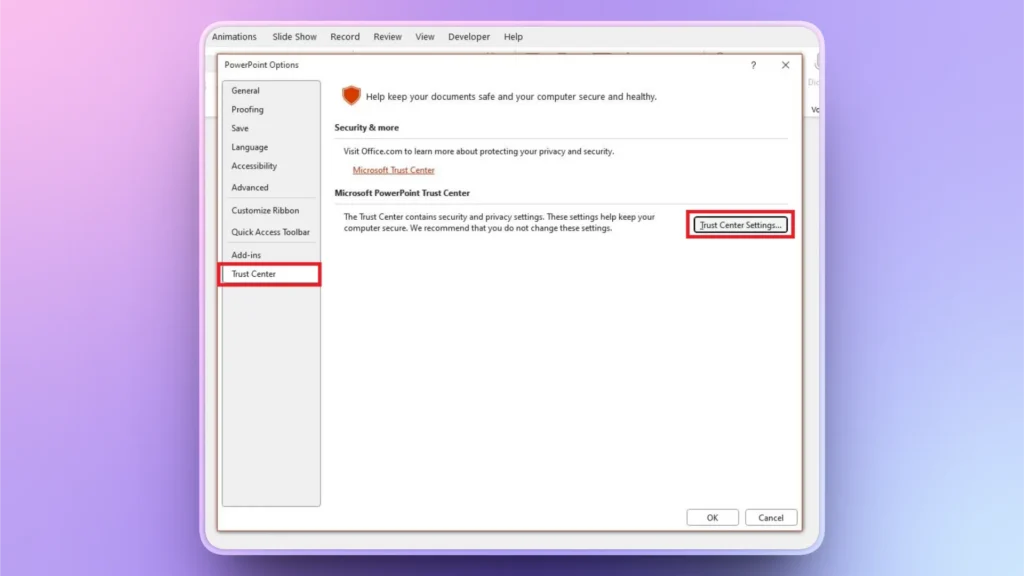Open the Microsoft Trust Center link
This screenshot has height=576, width=1024.
point(393,170)
